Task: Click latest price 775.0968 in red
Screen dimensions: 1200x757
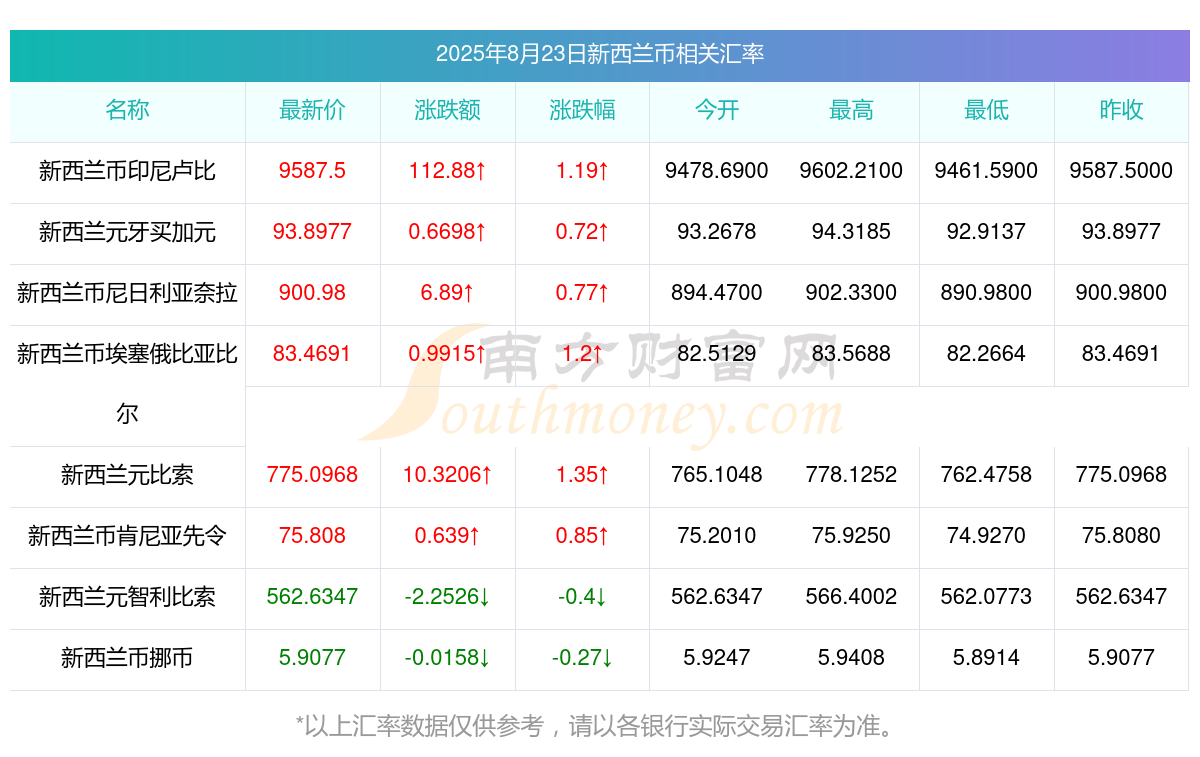Action: (x=313, y=475)
